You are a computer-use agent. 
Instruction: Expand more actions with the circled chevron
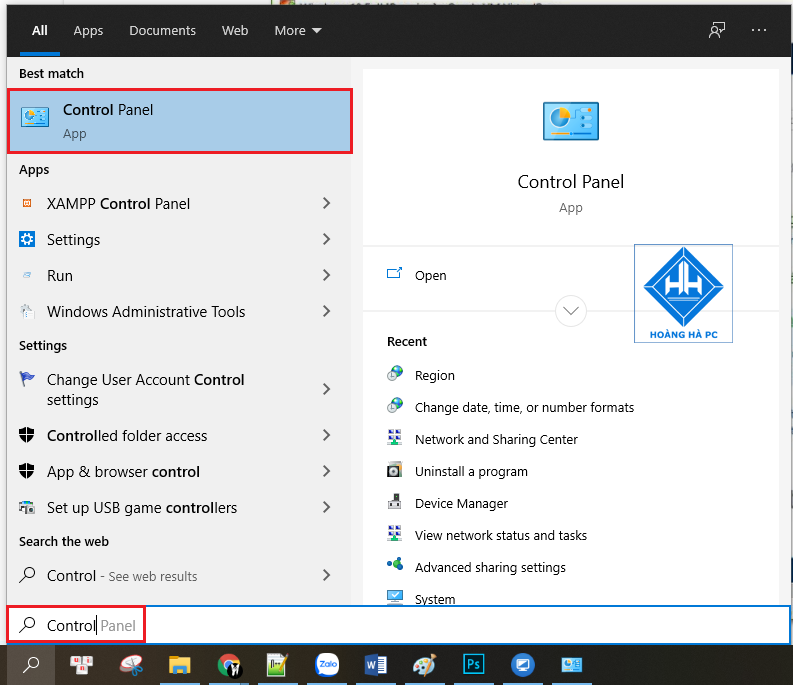coord(570,311)
